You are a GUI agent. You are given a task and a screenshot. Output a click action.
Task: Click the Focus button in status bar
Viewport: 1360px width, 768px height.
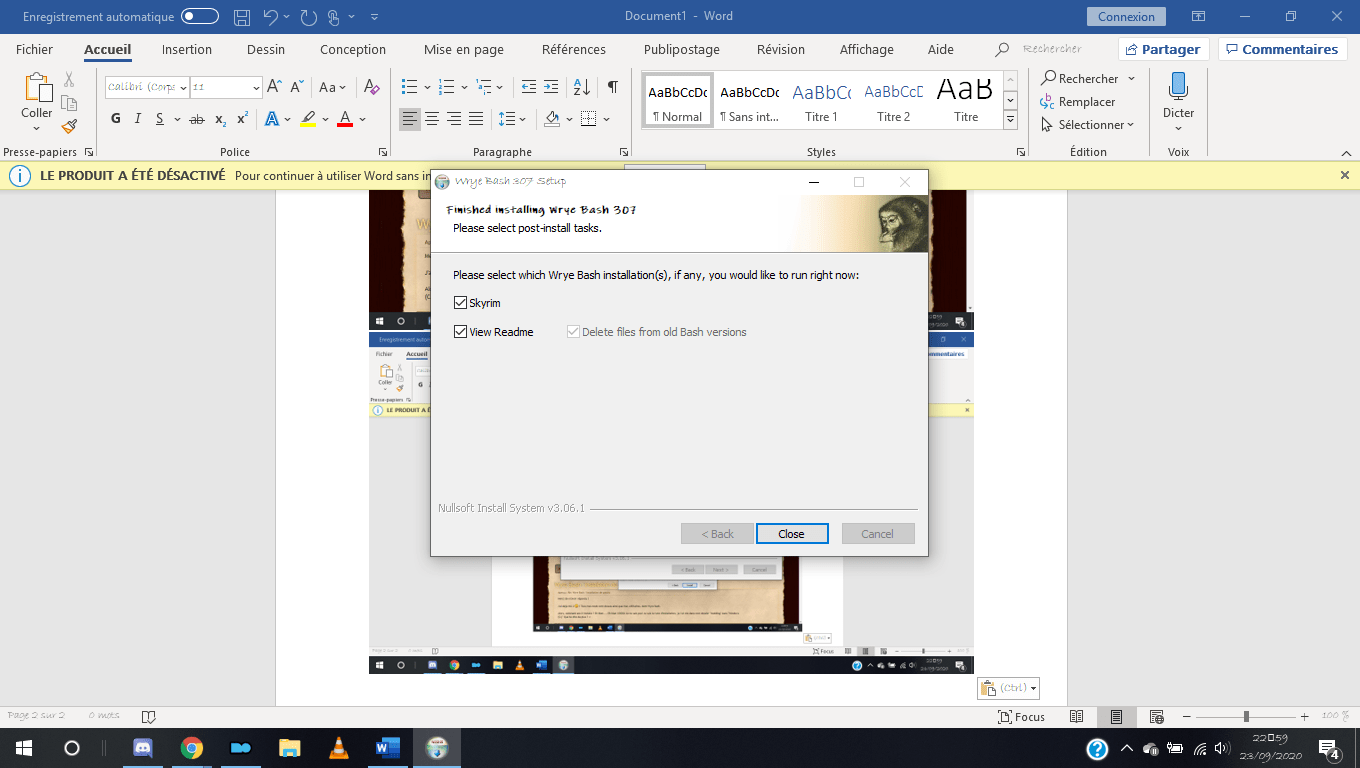1021,716
